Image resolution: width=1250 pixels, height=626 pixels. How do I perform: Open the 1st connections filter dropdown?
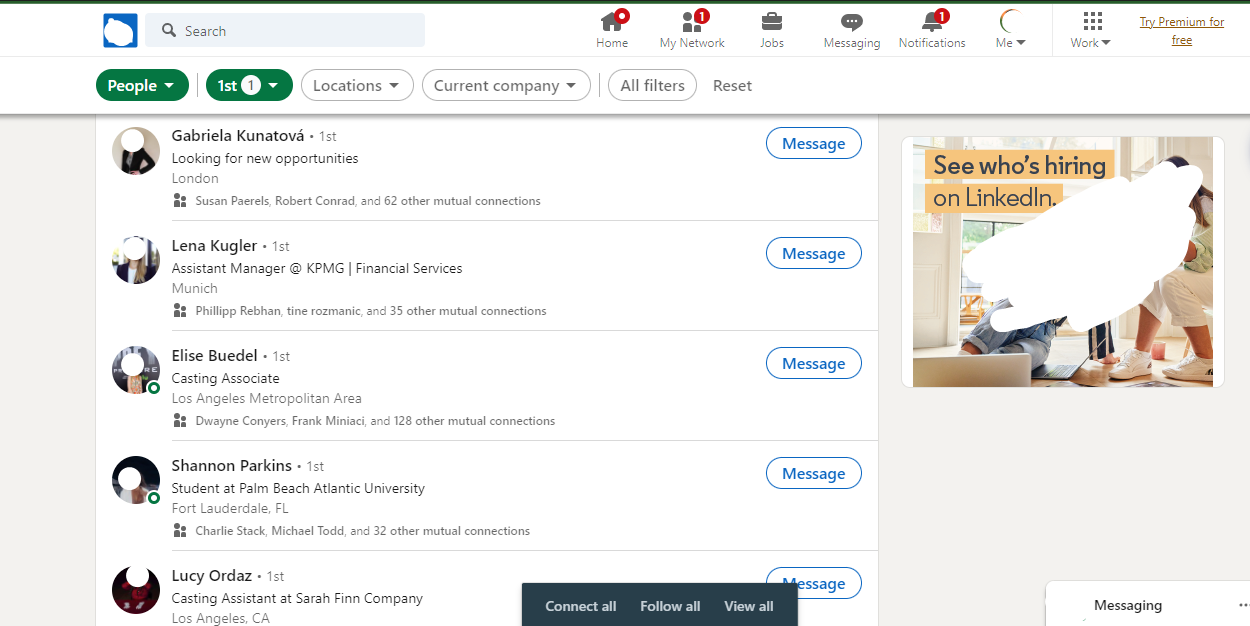[x=249, y=85]
